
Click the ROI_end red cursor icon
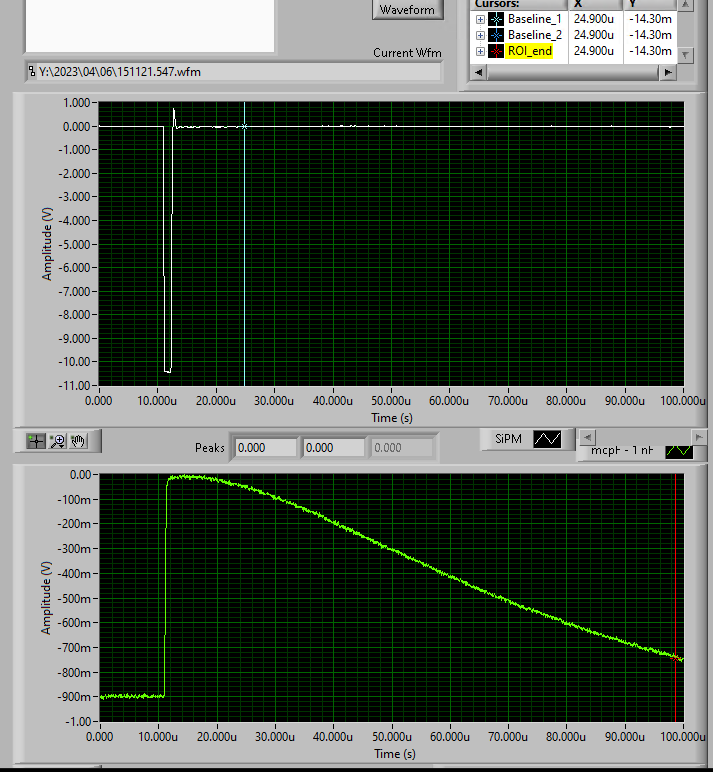pyautogui.click(x=496, y=51)
